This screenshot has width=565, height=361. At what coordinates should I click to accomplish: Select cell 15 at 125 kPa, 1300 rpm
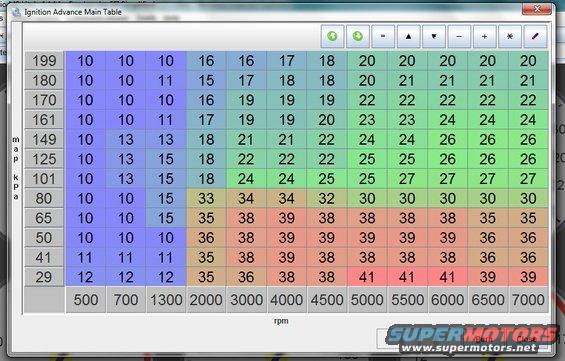[166, 159]
